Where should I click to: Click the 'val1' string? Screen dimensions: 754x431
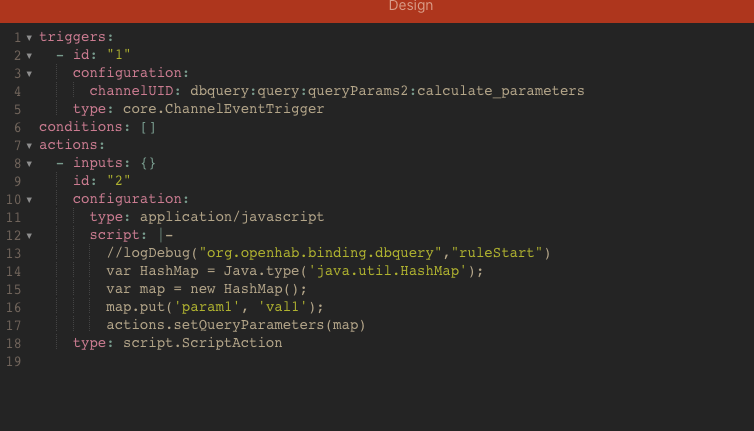(x=282, y=307)
